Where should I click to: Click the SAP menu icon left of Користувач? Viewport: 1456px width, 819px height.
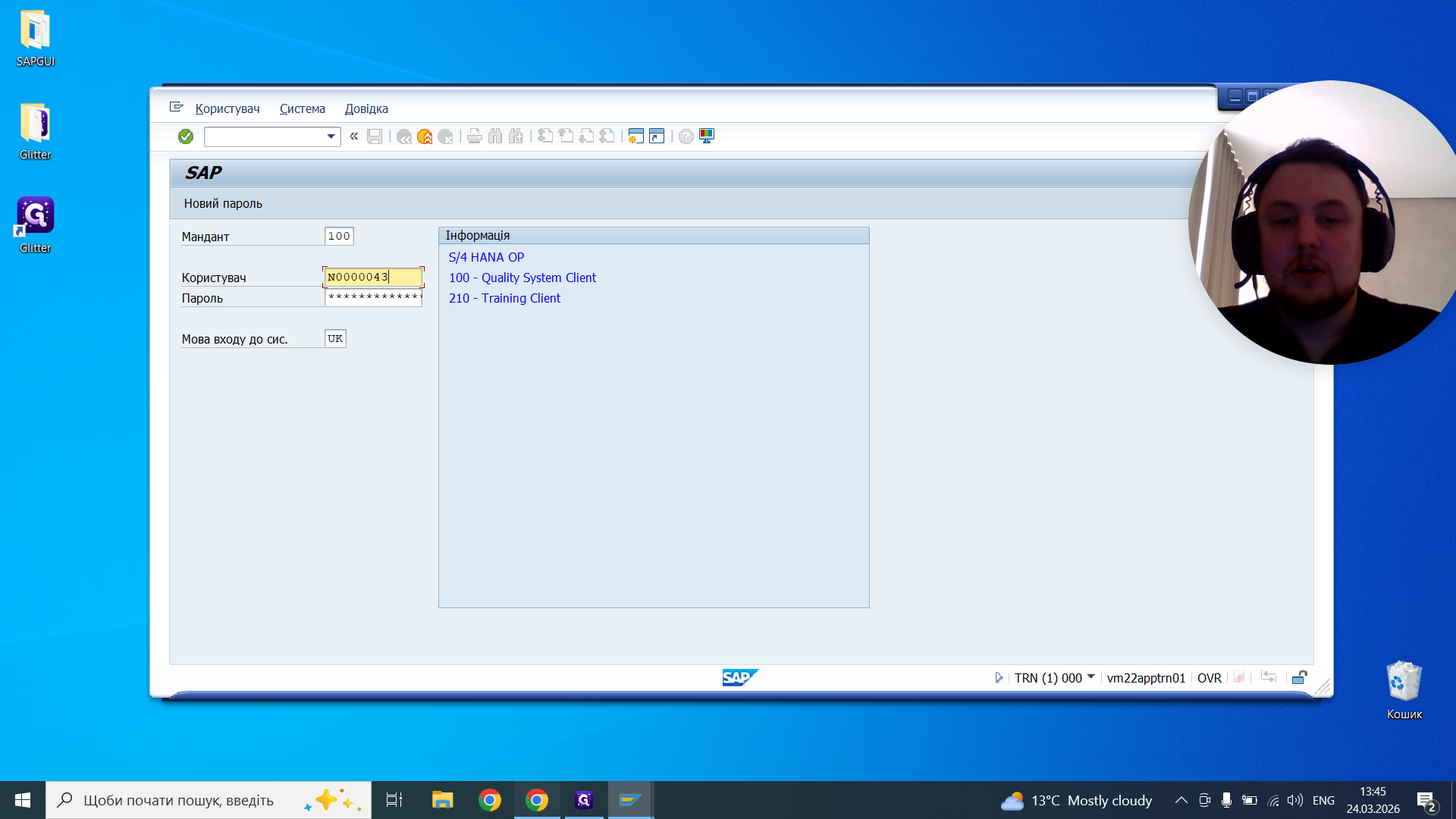(x=177, y=108)
